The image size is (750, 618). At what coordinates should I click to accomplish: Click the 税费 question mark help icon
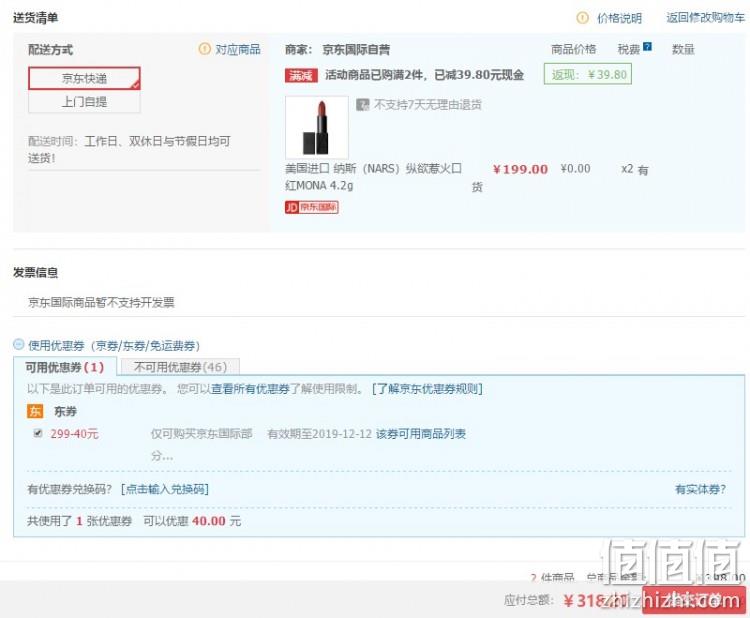[647, 46]
